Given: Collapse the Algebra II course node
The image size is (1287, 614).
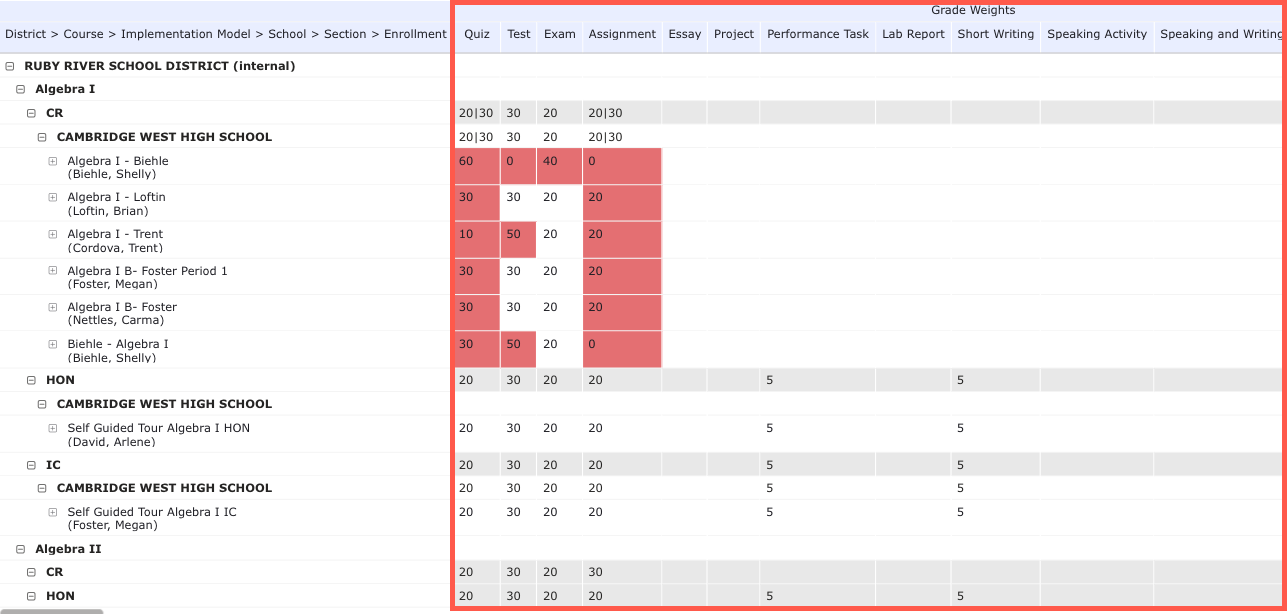Looking at the screenshot, I should coord(20,548).
